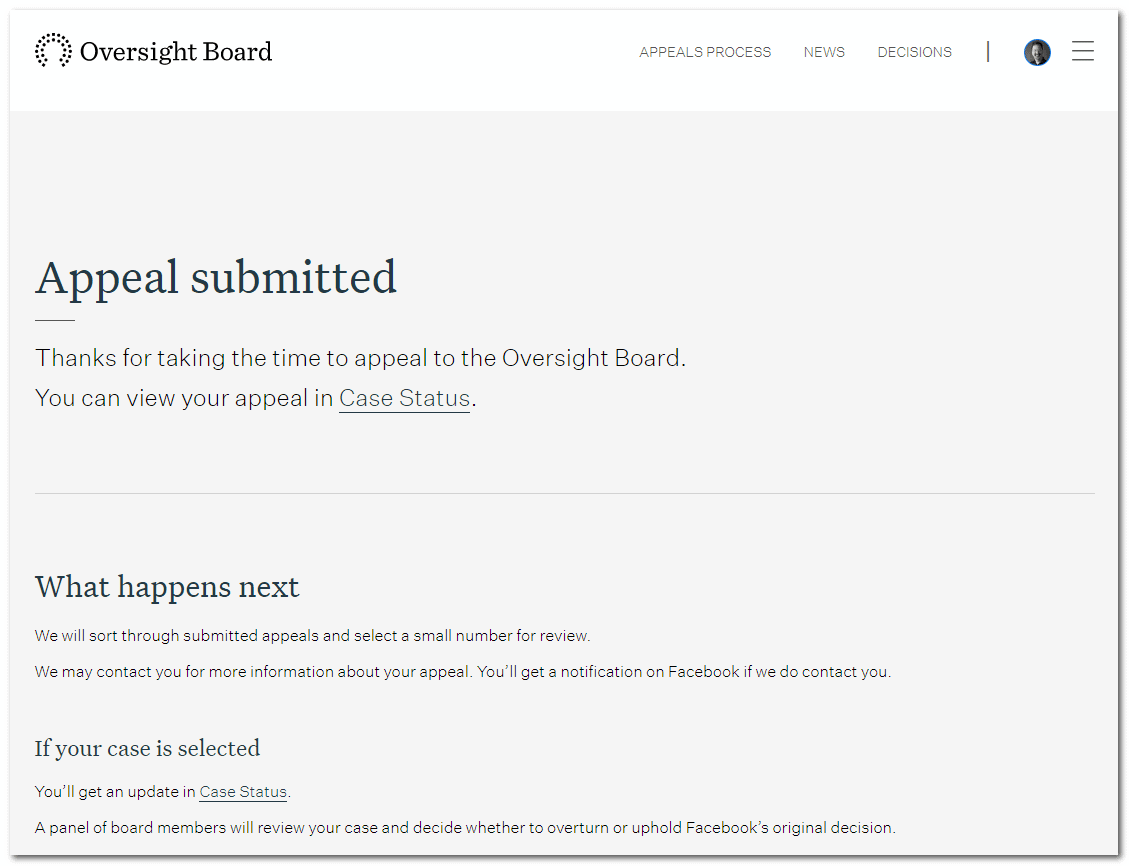Viewport: 1129px width, 866px height.
Task: Open the APPEALS PROCESS navigation item
Action: tap(705, 51)
